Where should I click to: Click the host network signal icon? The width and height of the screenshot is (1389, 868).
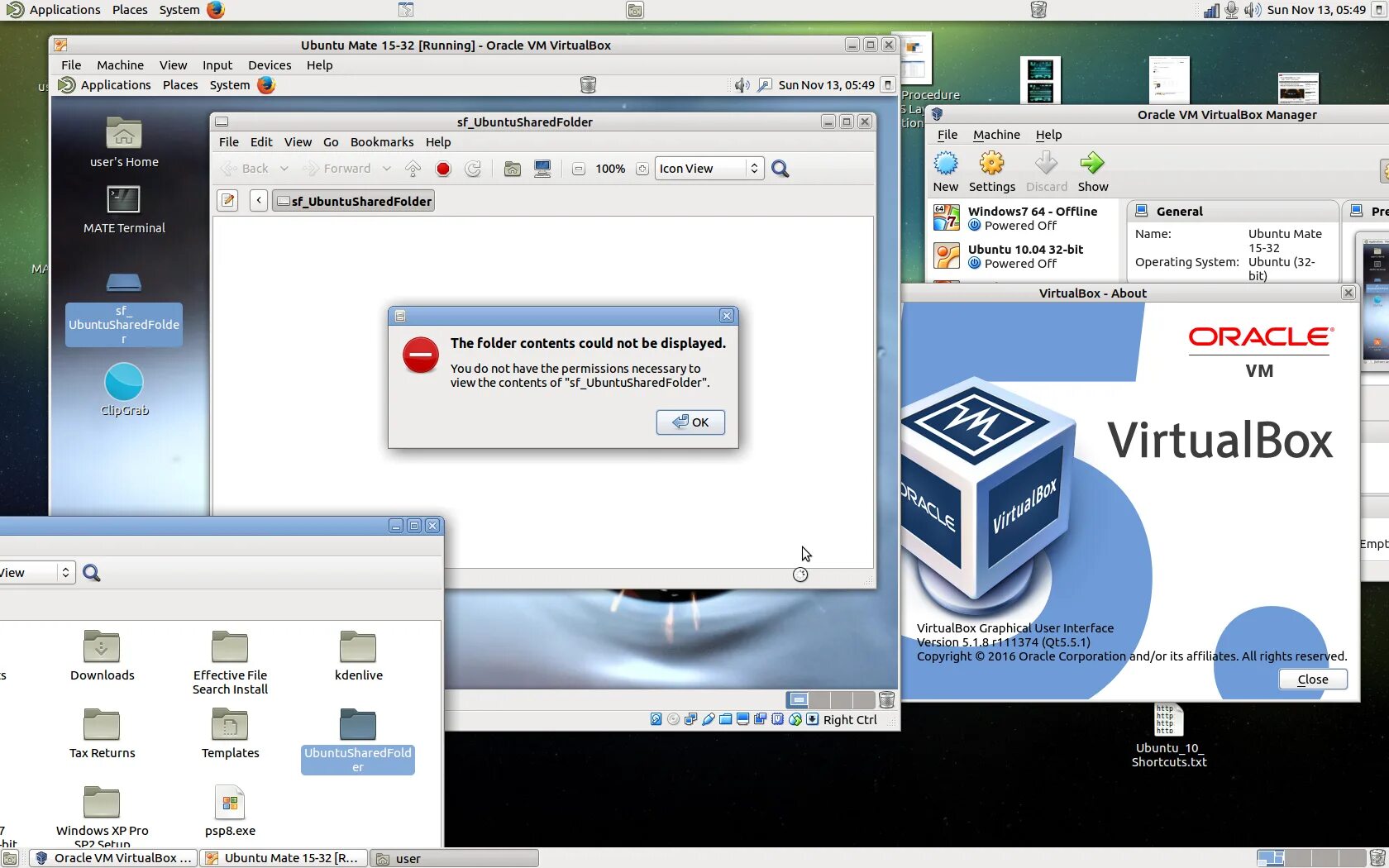[1211, 10]
